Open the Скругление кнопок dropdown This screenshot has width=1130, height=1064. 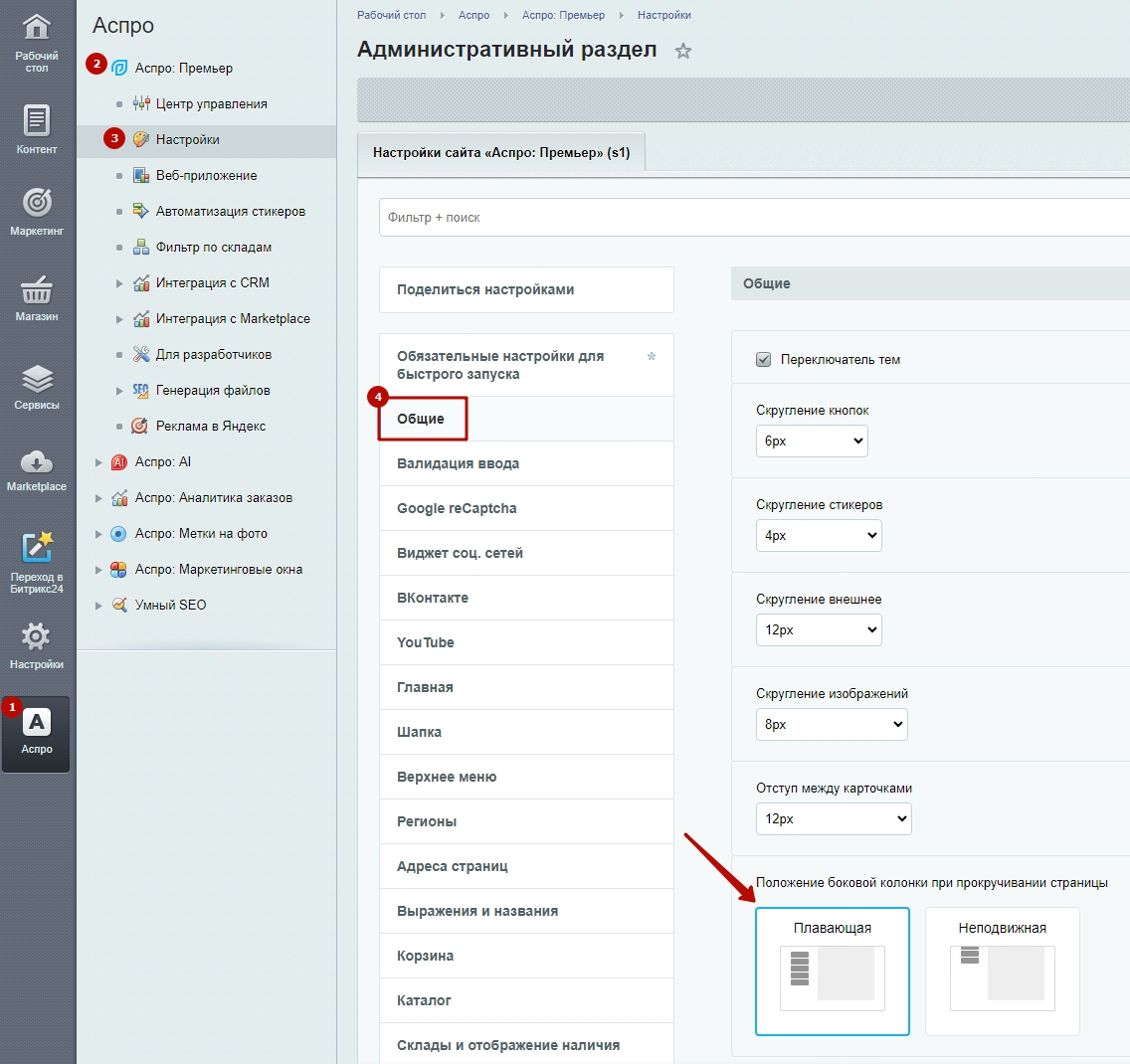pos(812,441)
